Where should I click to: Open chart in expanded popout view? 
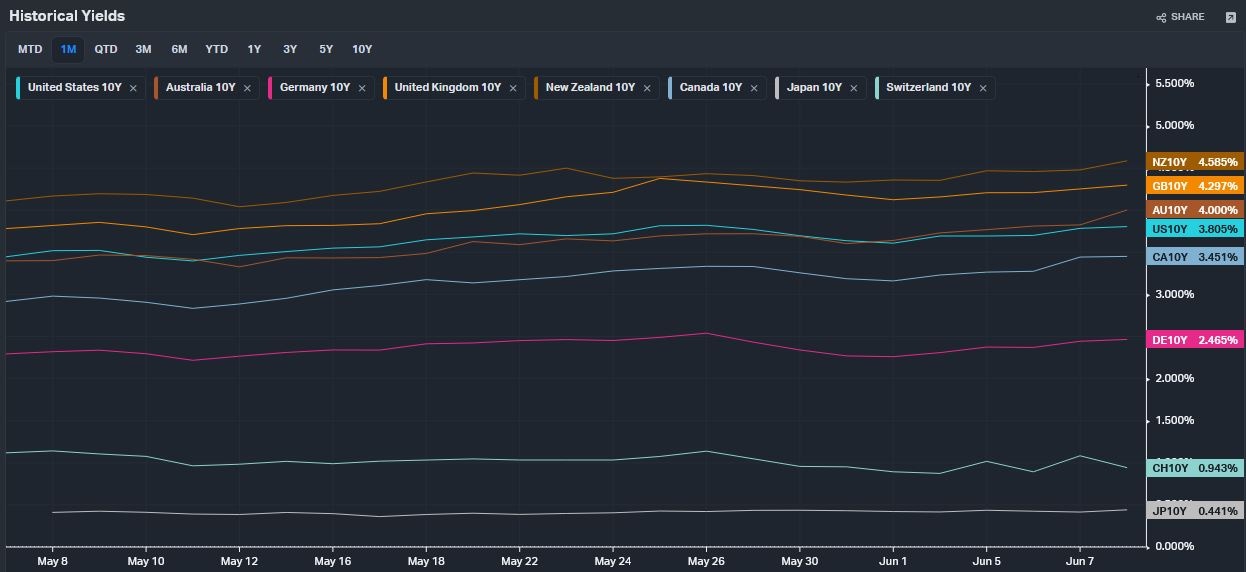1230,17
